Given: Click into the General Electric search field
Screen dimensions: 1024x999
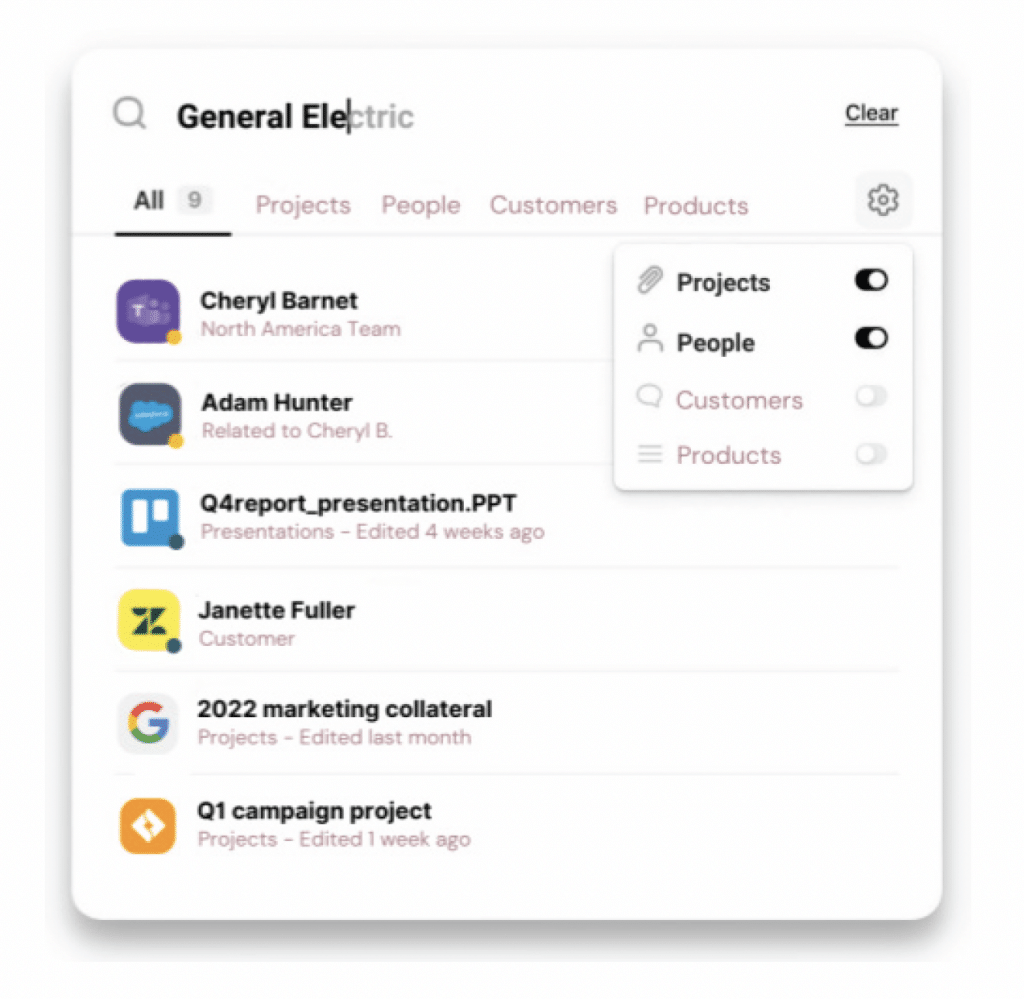Looking at the screenshot, I should (x=496, y=116).
